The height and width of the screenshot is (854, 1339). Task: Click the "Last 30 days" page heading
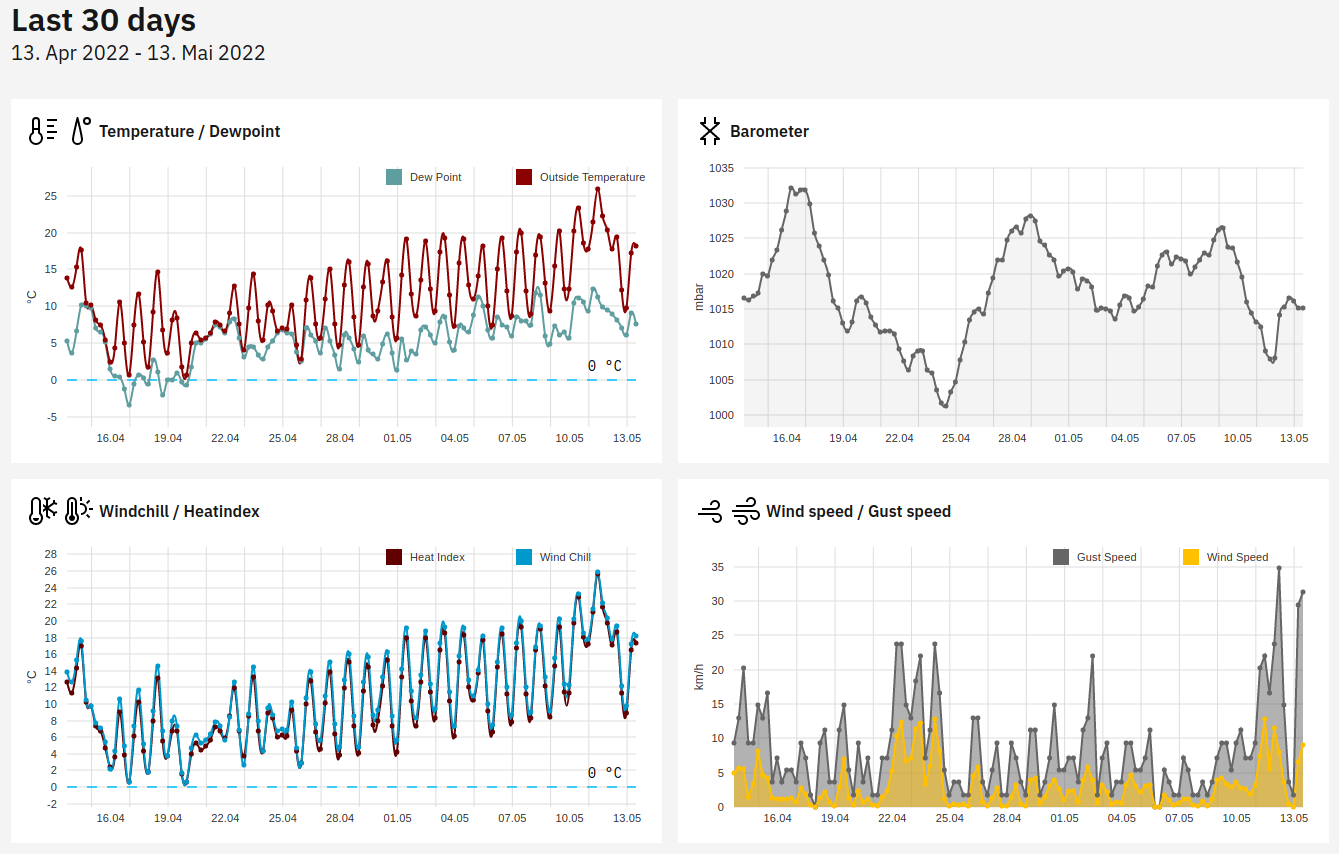[x=104, y=21]
